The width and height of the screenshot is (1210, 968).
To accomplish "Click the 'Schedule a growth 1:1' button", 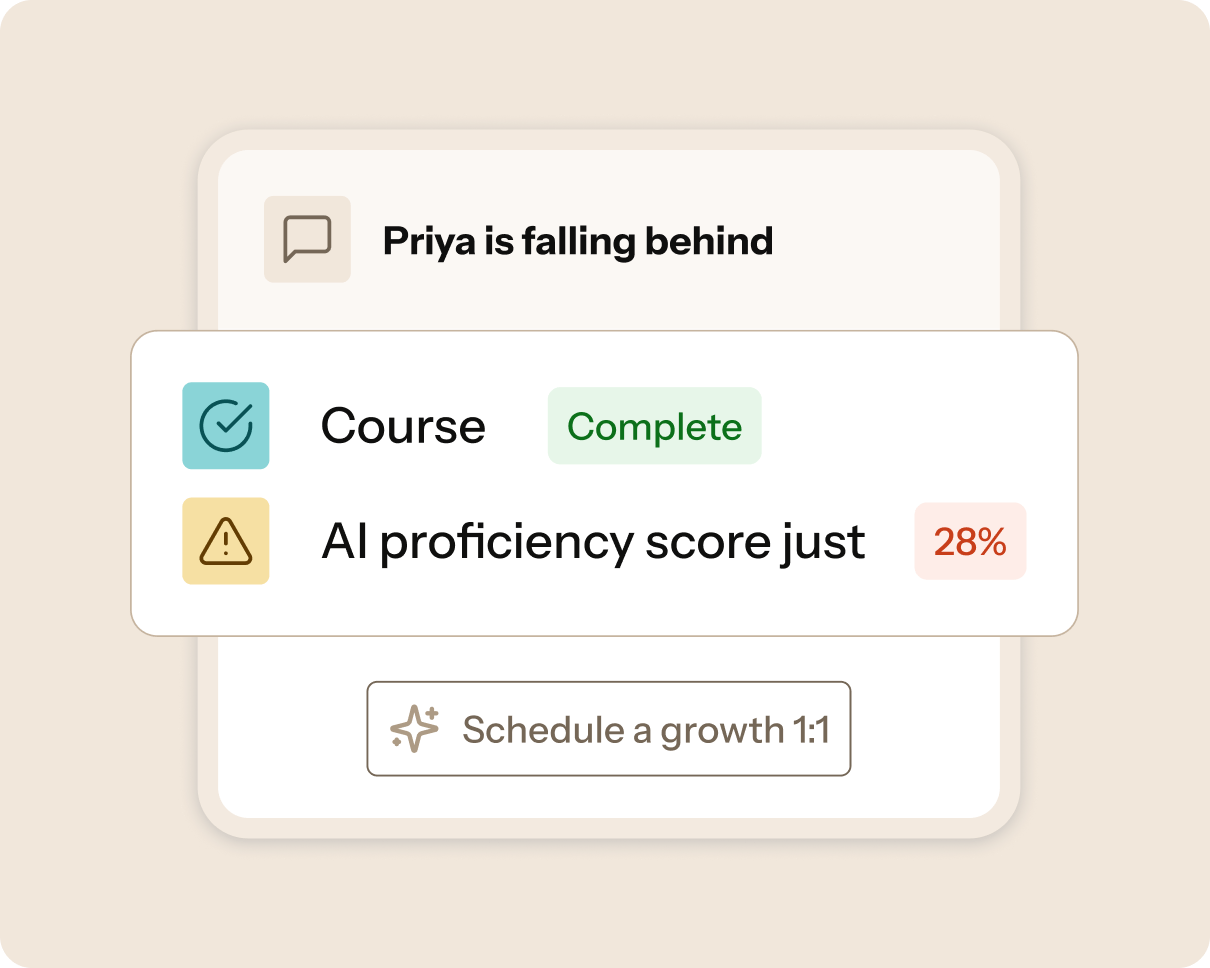I will 609,729.
